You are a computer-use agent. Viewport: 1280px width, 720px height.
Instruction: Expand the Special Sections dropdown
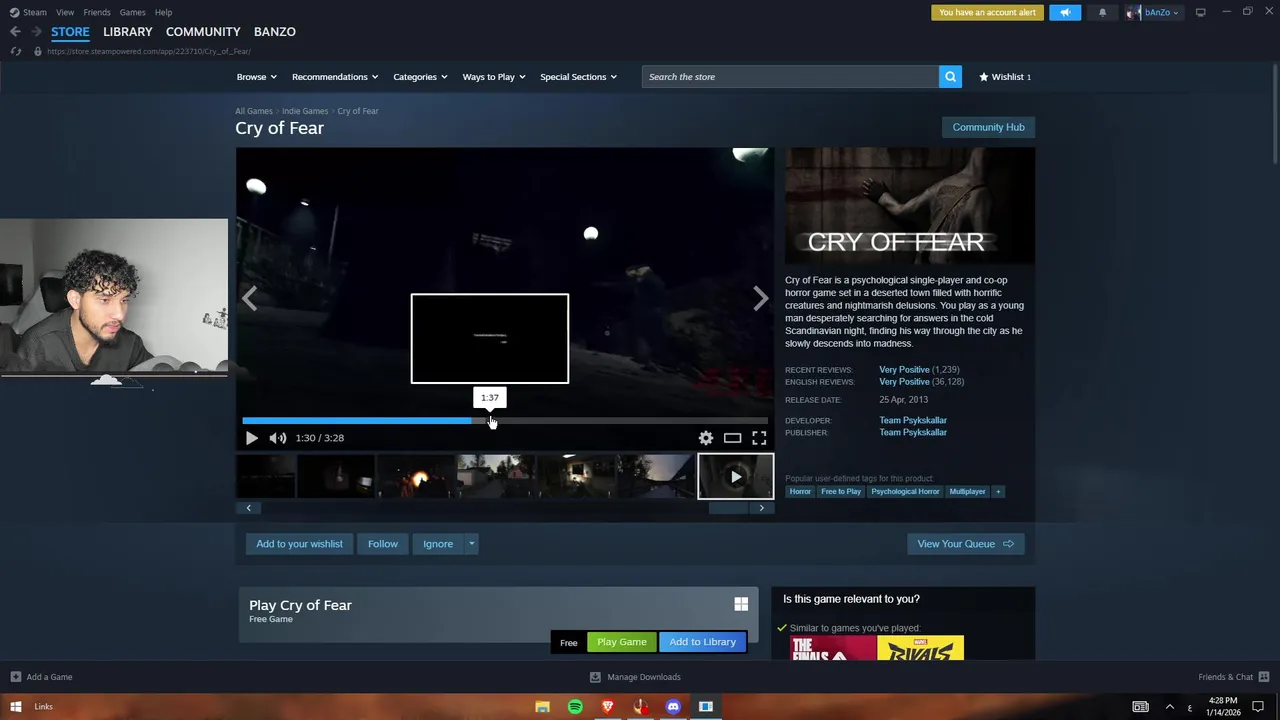pos(578,77)
